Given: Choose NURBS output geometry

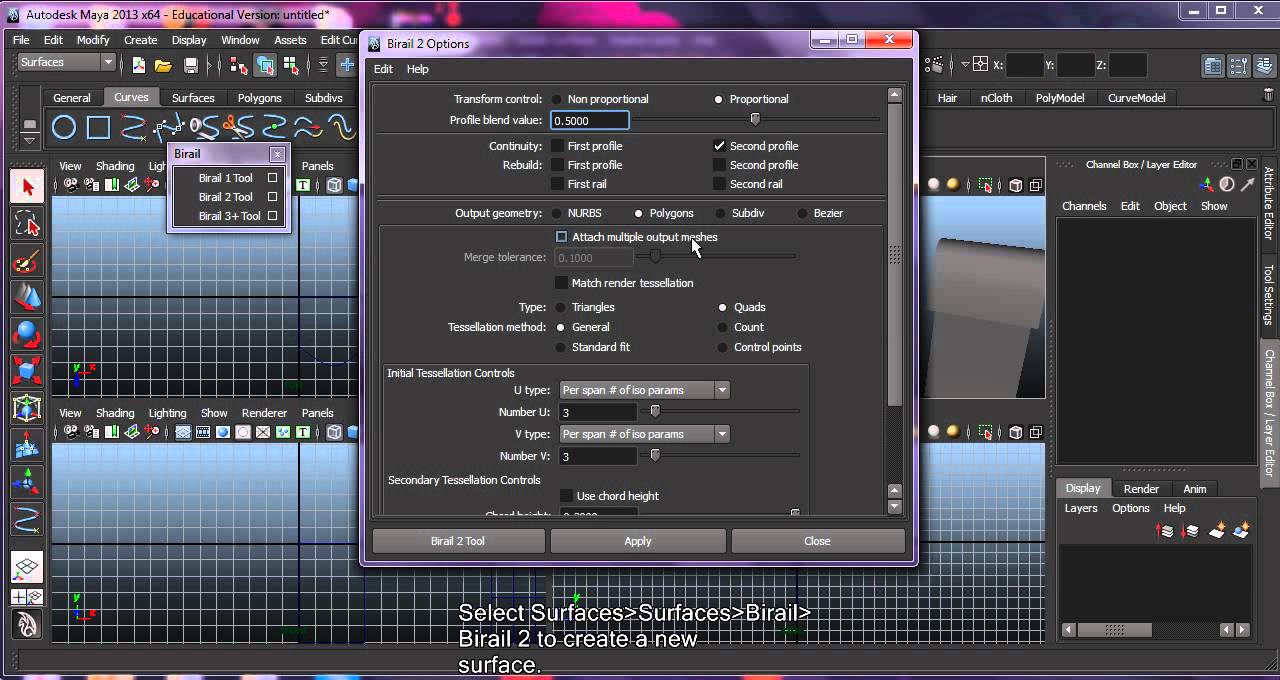Looking at the screenshot, I should click(555, 213).
